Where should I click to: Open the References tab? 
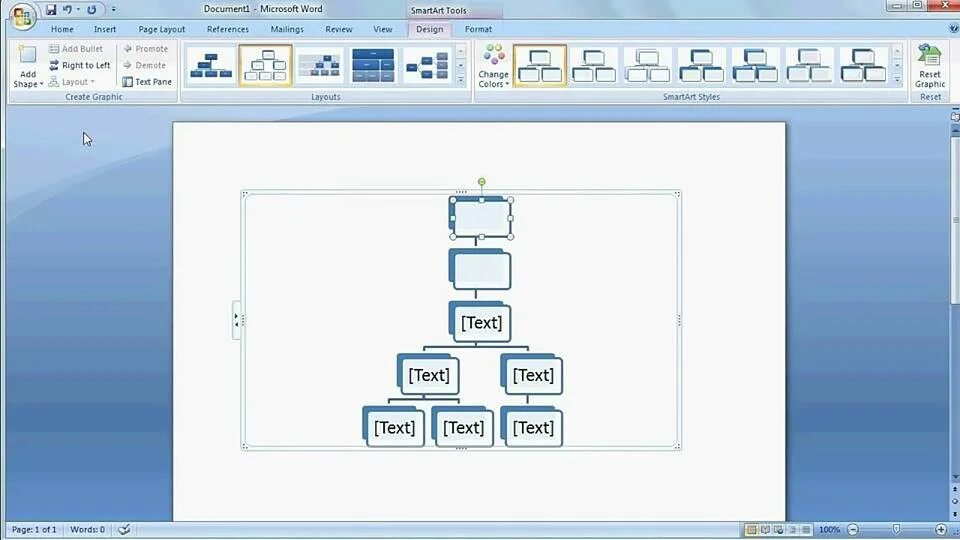[228, 29]
